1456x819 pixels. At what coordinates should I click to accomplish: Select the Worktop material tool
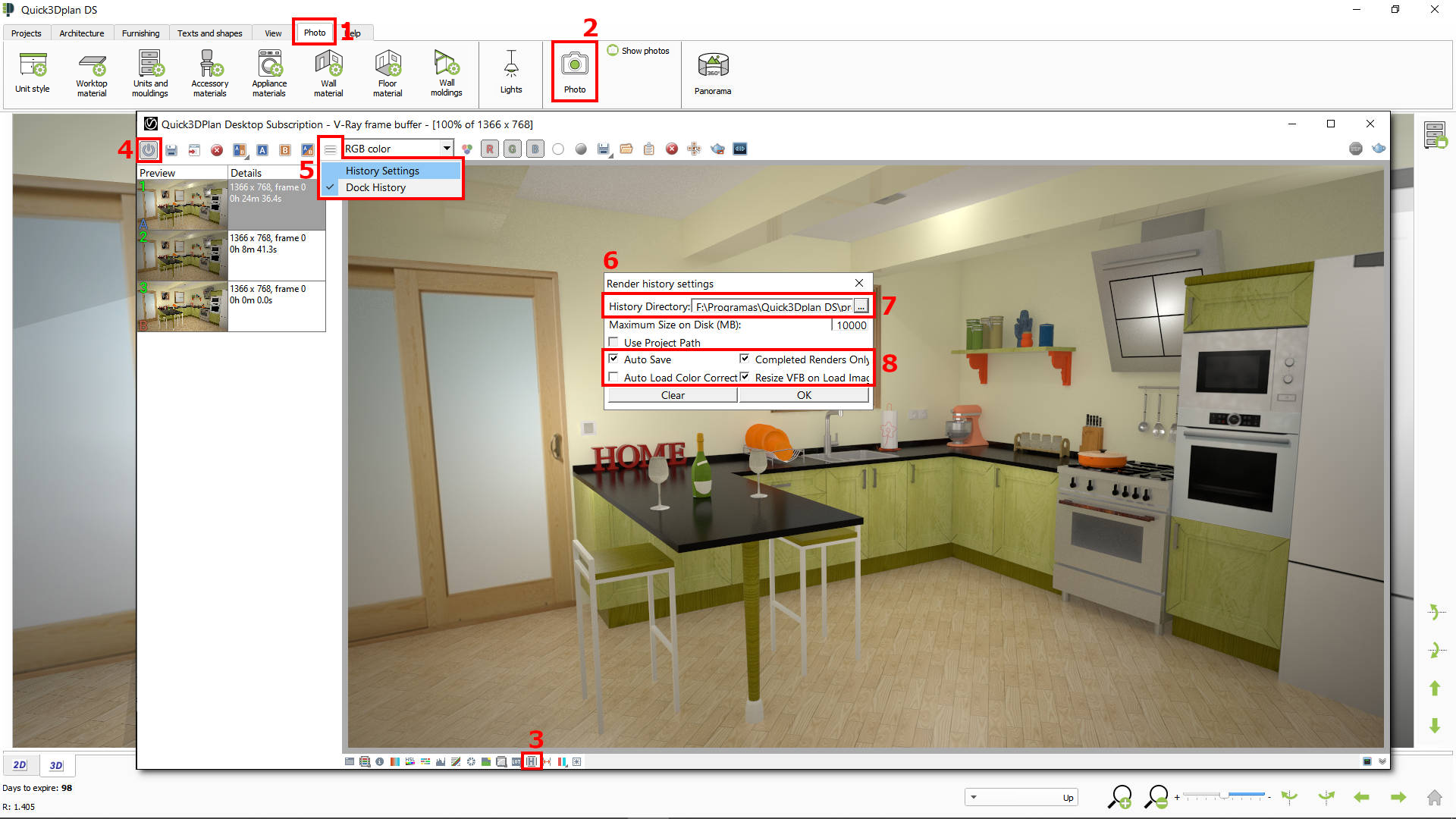tap(91, 71)
